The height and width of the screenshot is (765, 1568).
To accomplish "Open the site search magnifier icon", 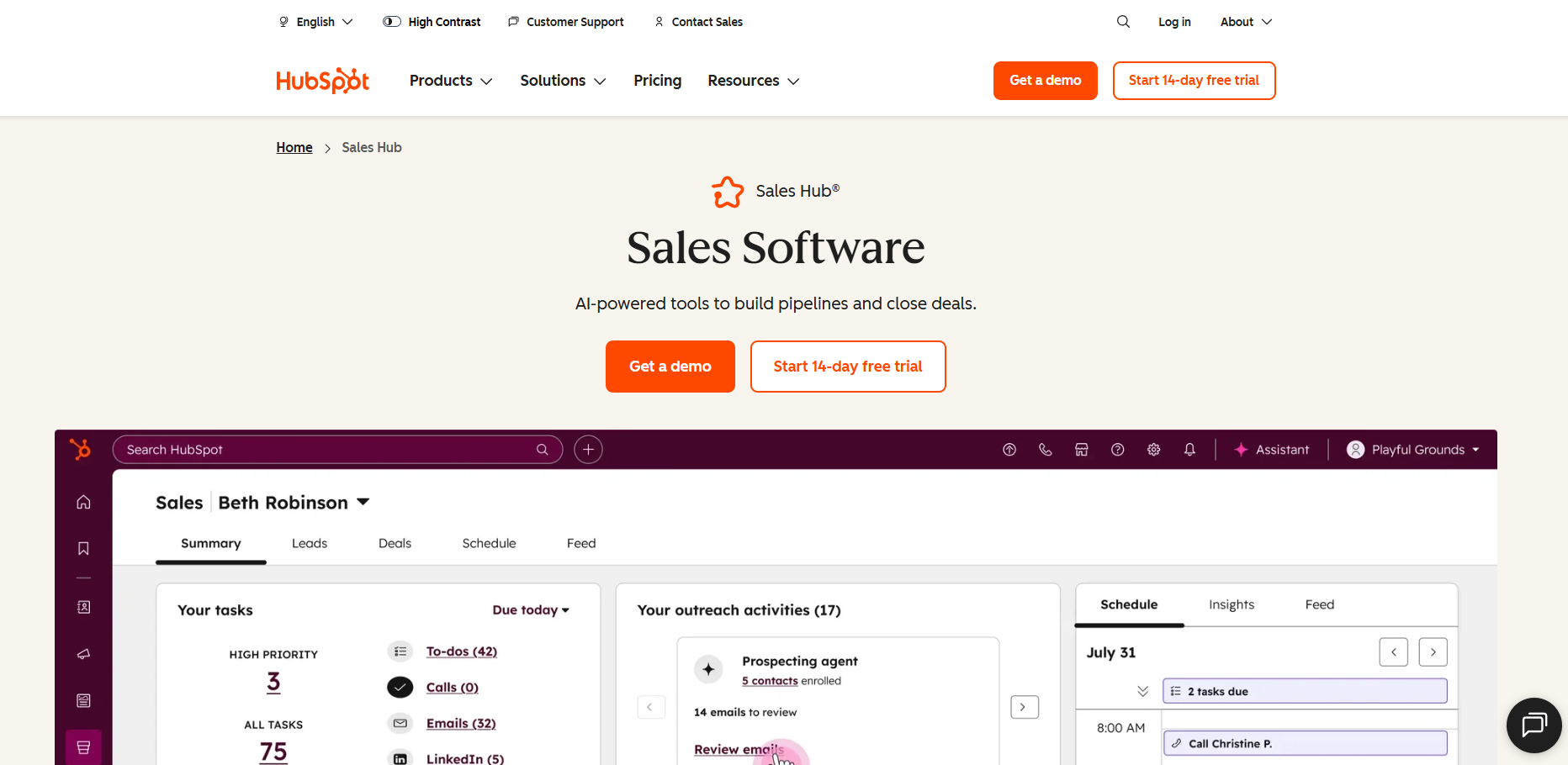I will coord(1123,22).
